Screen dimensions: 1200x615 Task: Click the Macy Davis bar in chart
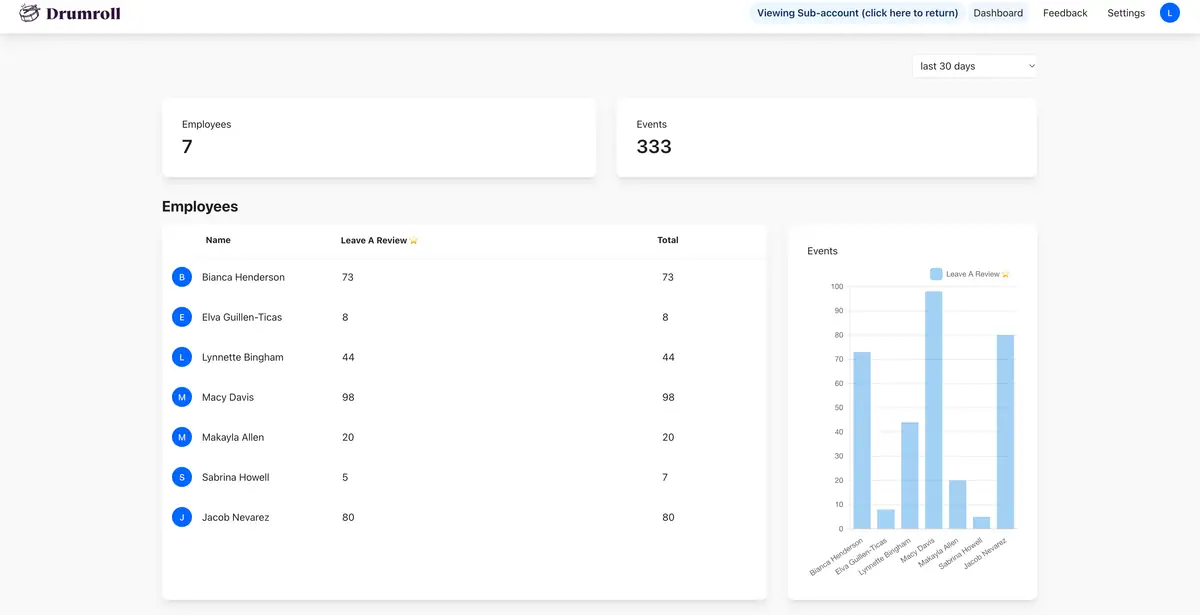point(933,410)
